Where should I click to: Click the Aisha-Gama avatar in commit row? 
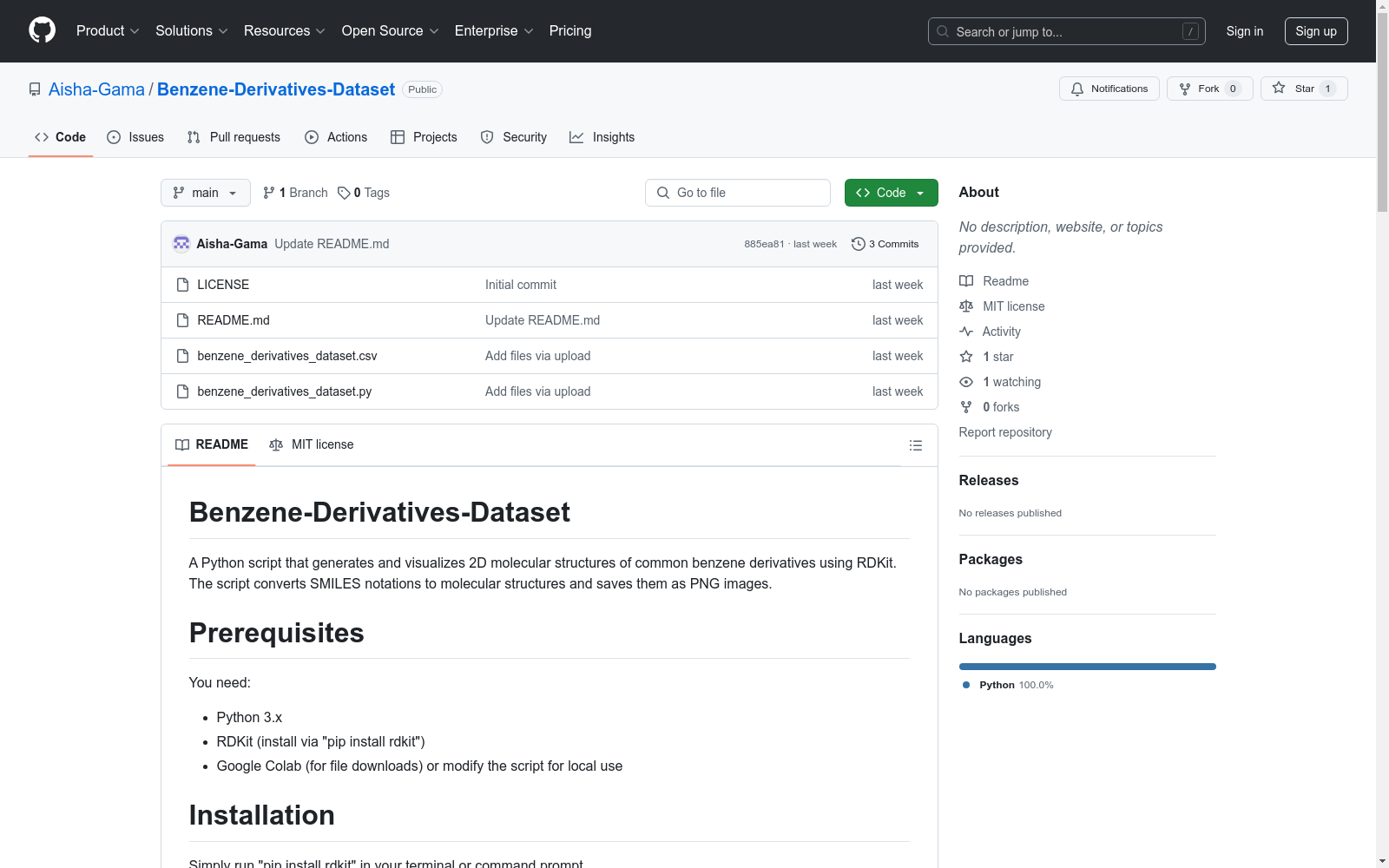pos(181,244)
